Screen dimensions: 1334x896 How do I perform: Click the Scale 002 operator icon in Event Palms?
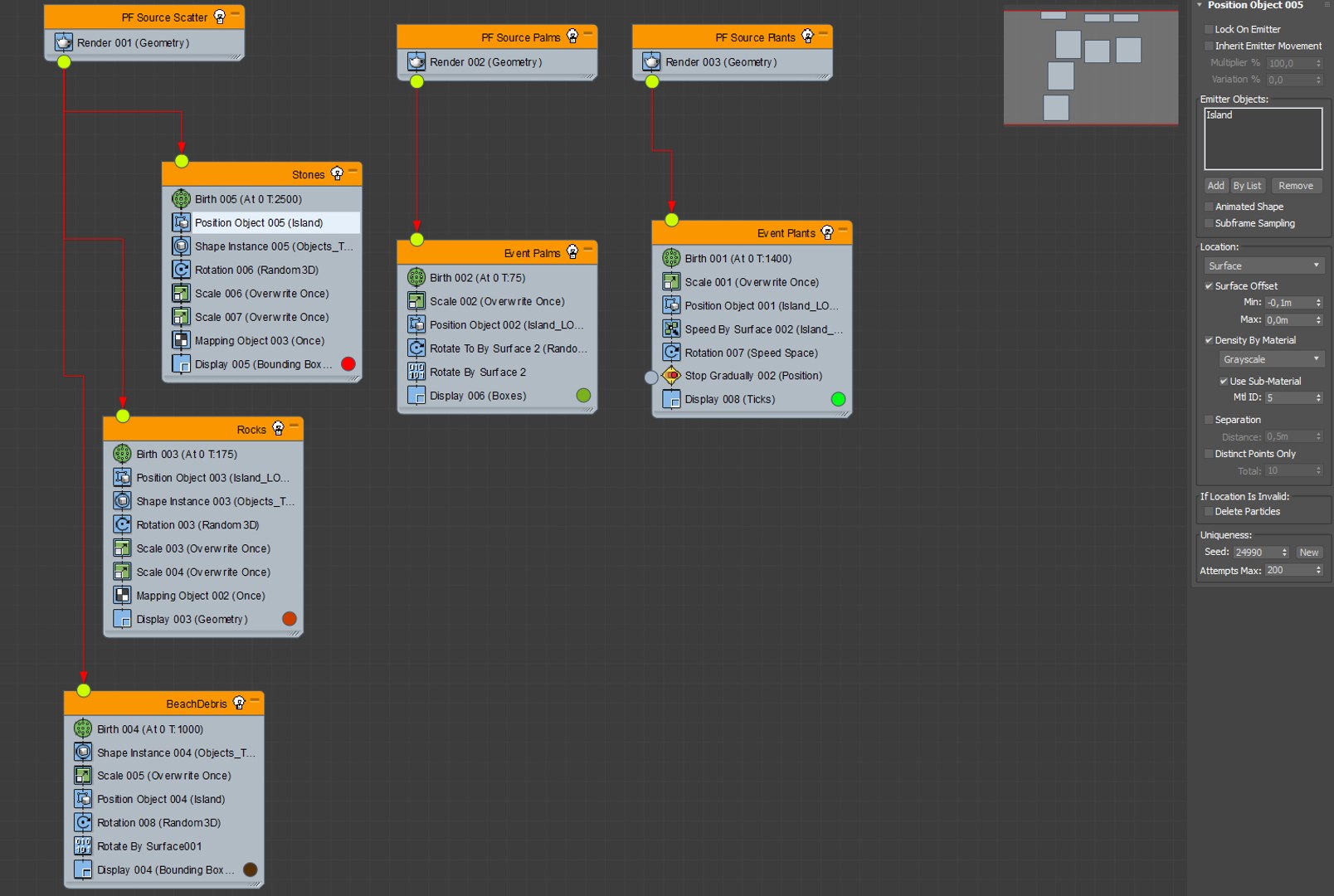(x=416, y=301)
